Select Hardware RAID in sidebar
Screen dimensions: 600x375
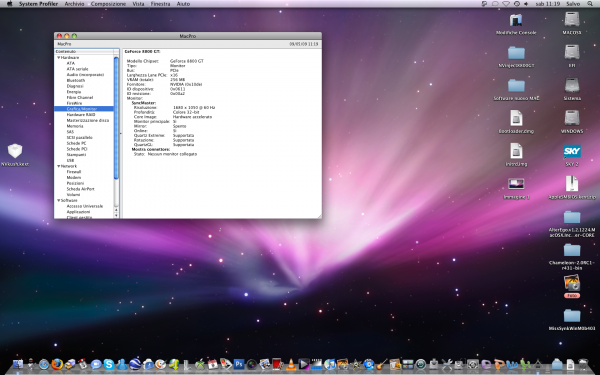pyautogui.click(x=81, y=114)
